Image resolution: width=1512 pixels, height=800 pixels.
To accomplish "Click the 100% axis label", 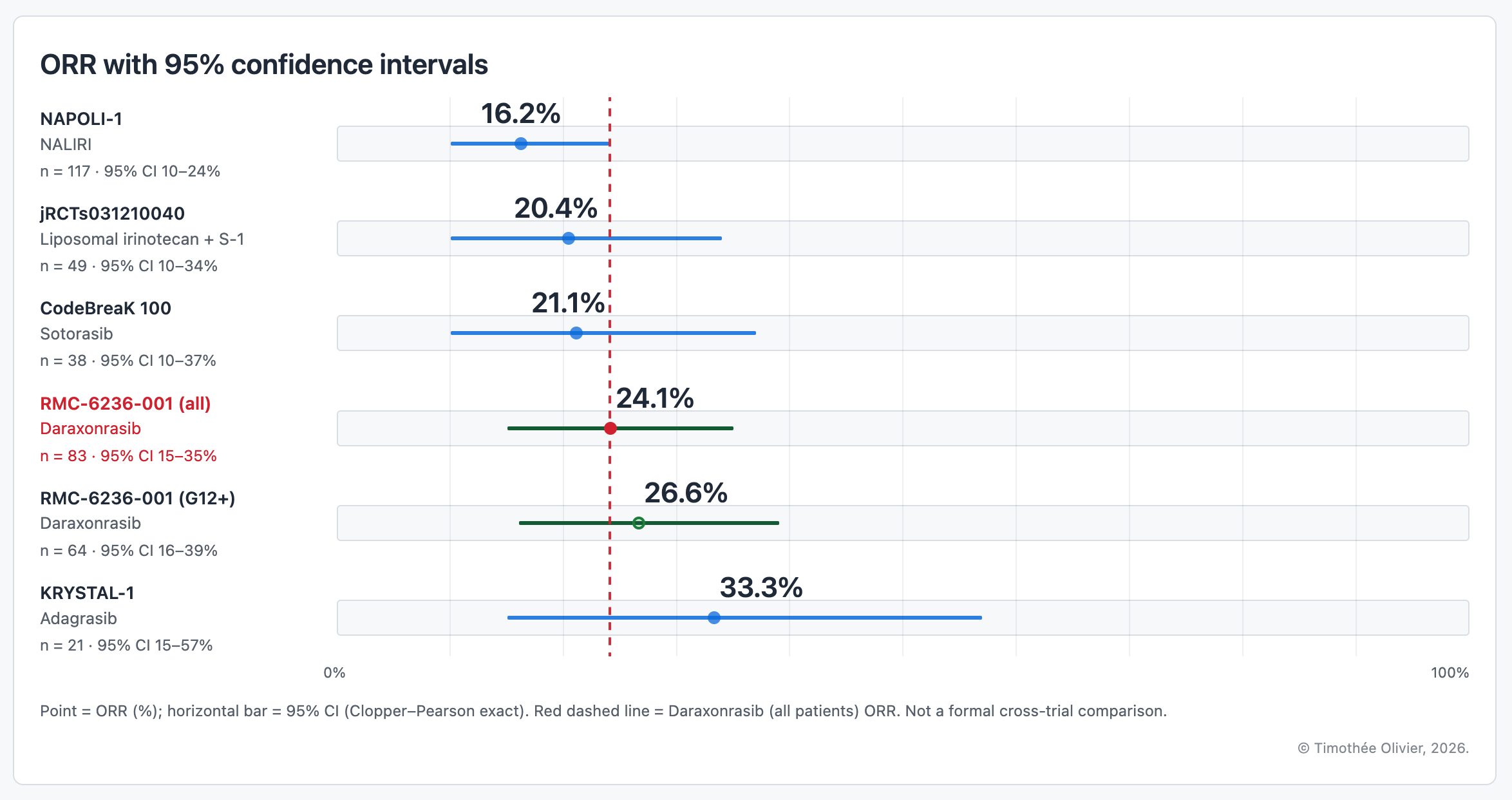I will pos(1450,673).
